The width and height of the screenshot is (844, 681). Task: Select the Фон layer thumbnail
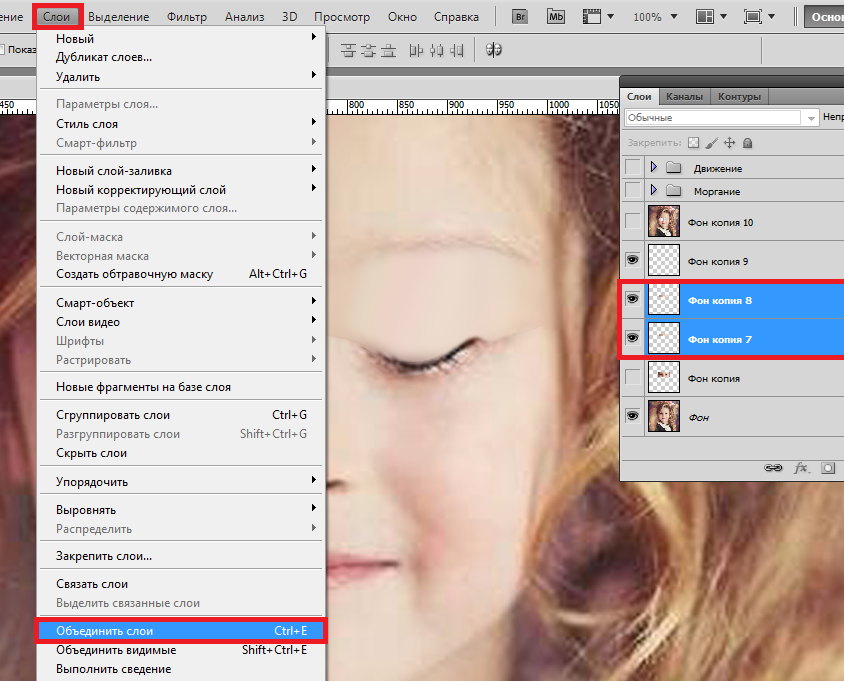click(x=664, y=416)
